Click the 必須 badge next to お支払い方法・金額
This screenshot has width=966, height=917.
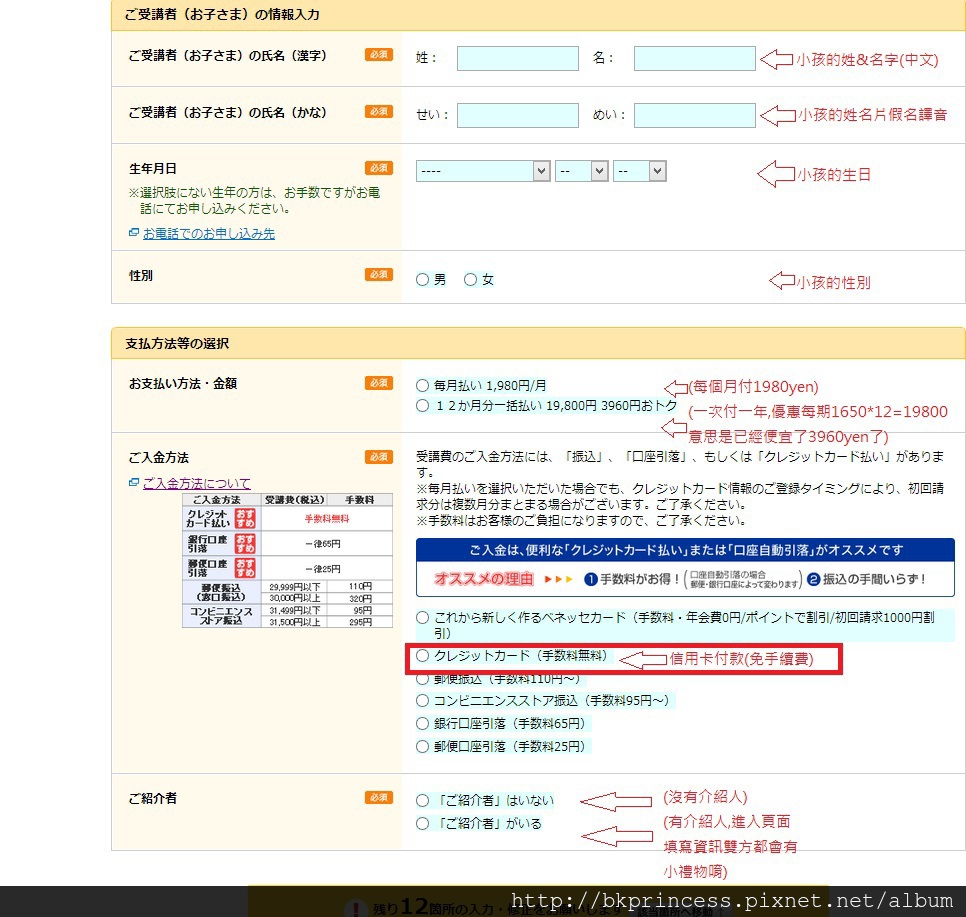point(379,383)
